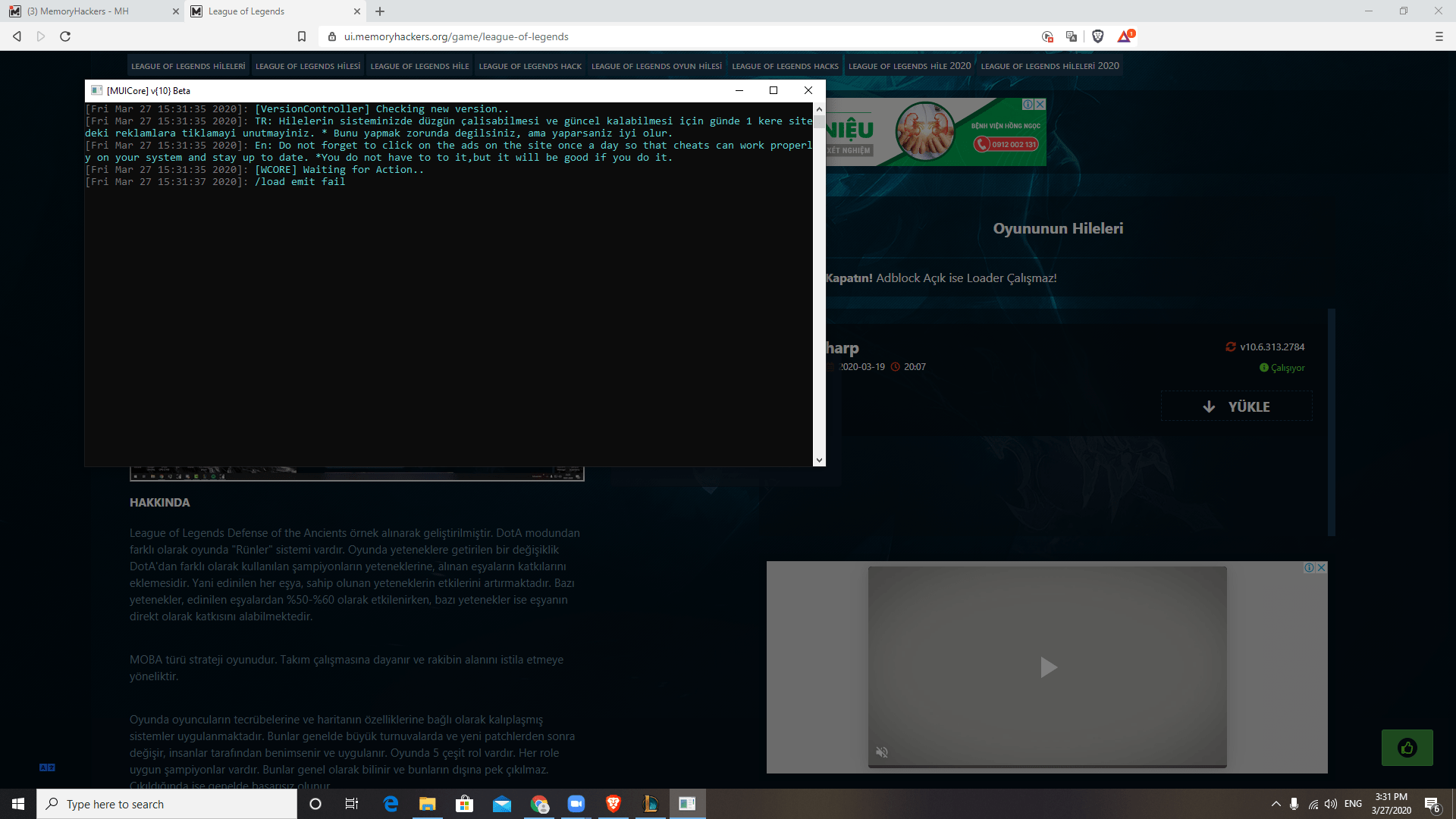Close the MemoryHackers - MH tab
The width and height of the screenshot is (1456, 819).
tap(176, 11)
